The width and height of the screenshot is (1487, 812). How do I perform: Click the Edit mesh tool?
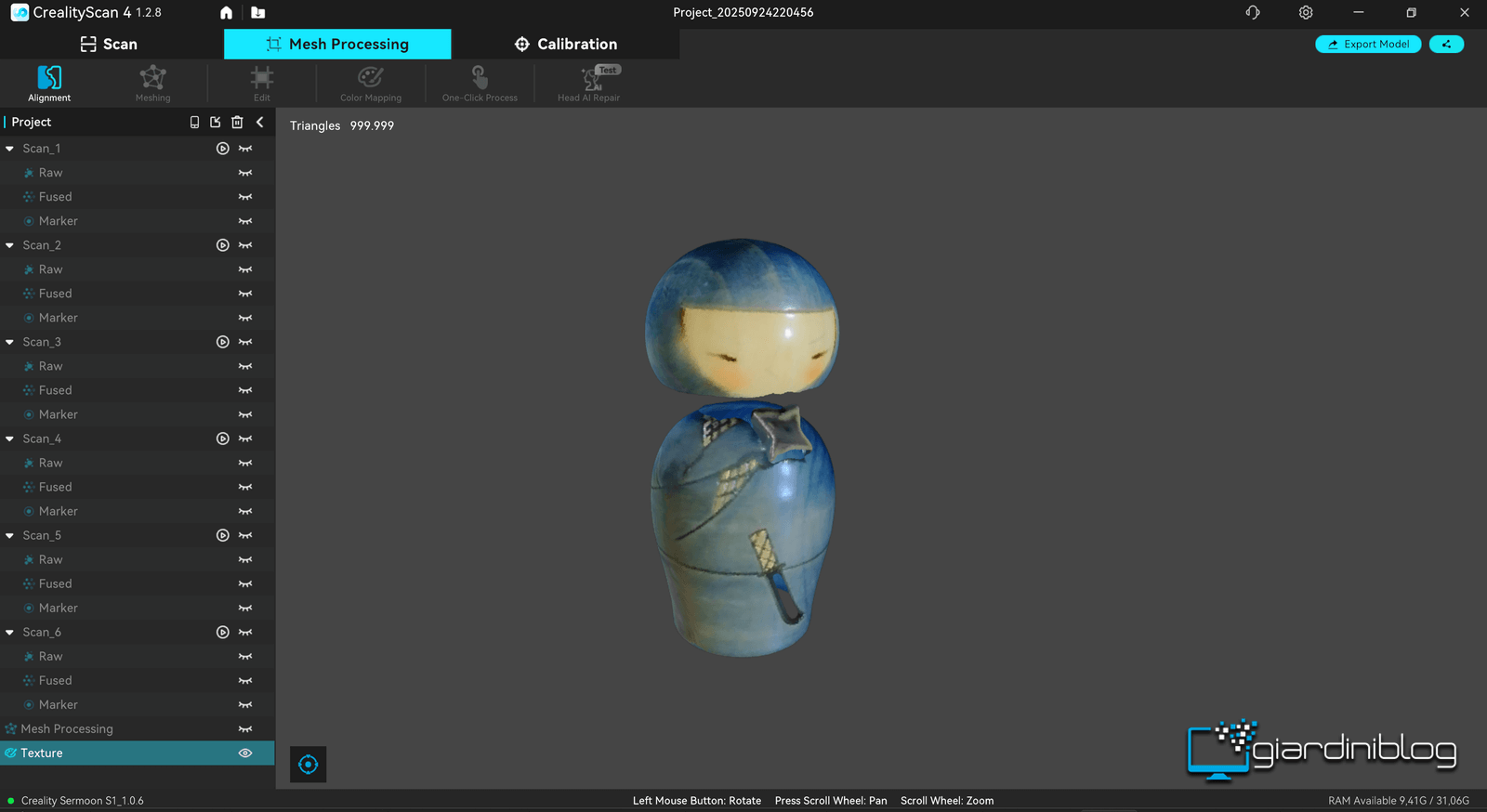point(262,83)
